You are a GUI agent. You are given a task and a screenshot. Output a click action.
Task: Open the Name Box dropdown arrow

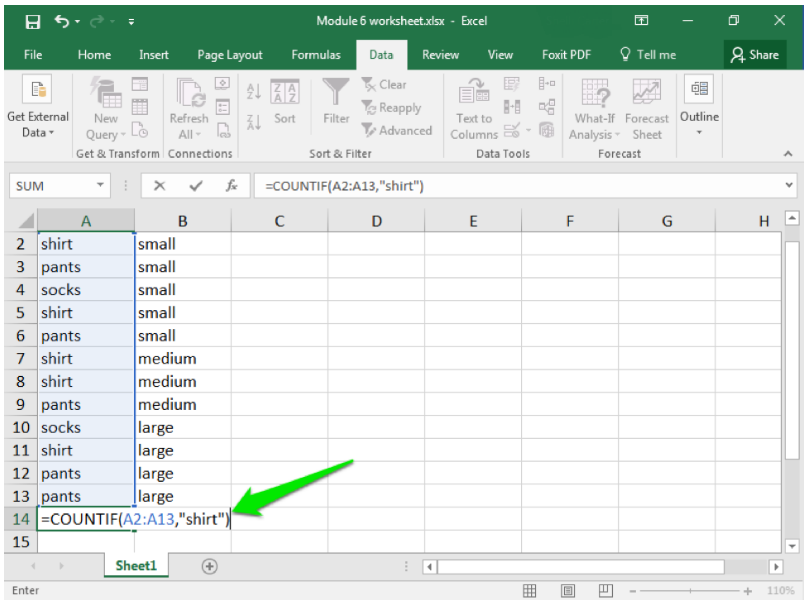(101, 186)
